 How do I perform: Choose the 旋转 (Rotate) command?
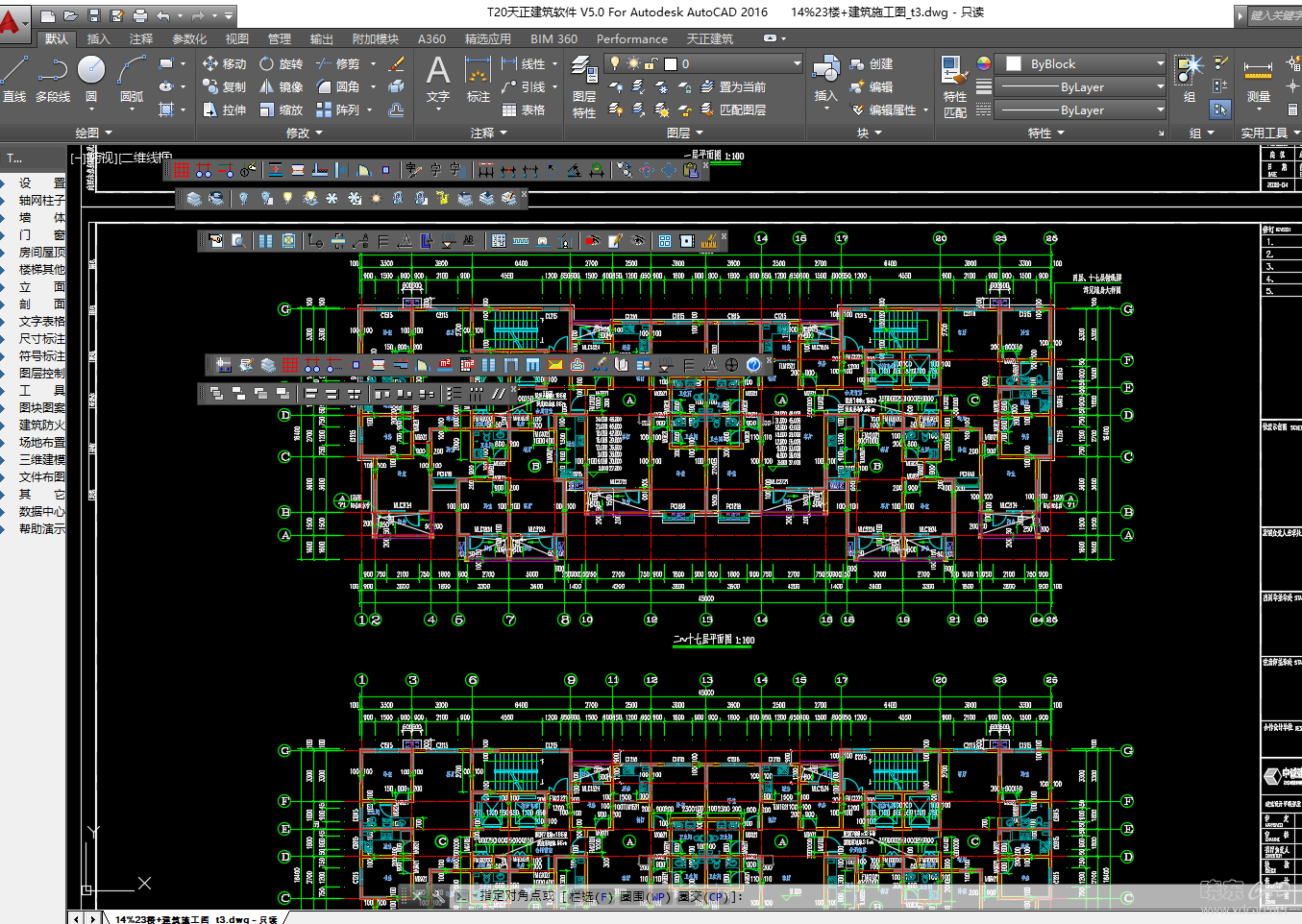coord(282,63)
